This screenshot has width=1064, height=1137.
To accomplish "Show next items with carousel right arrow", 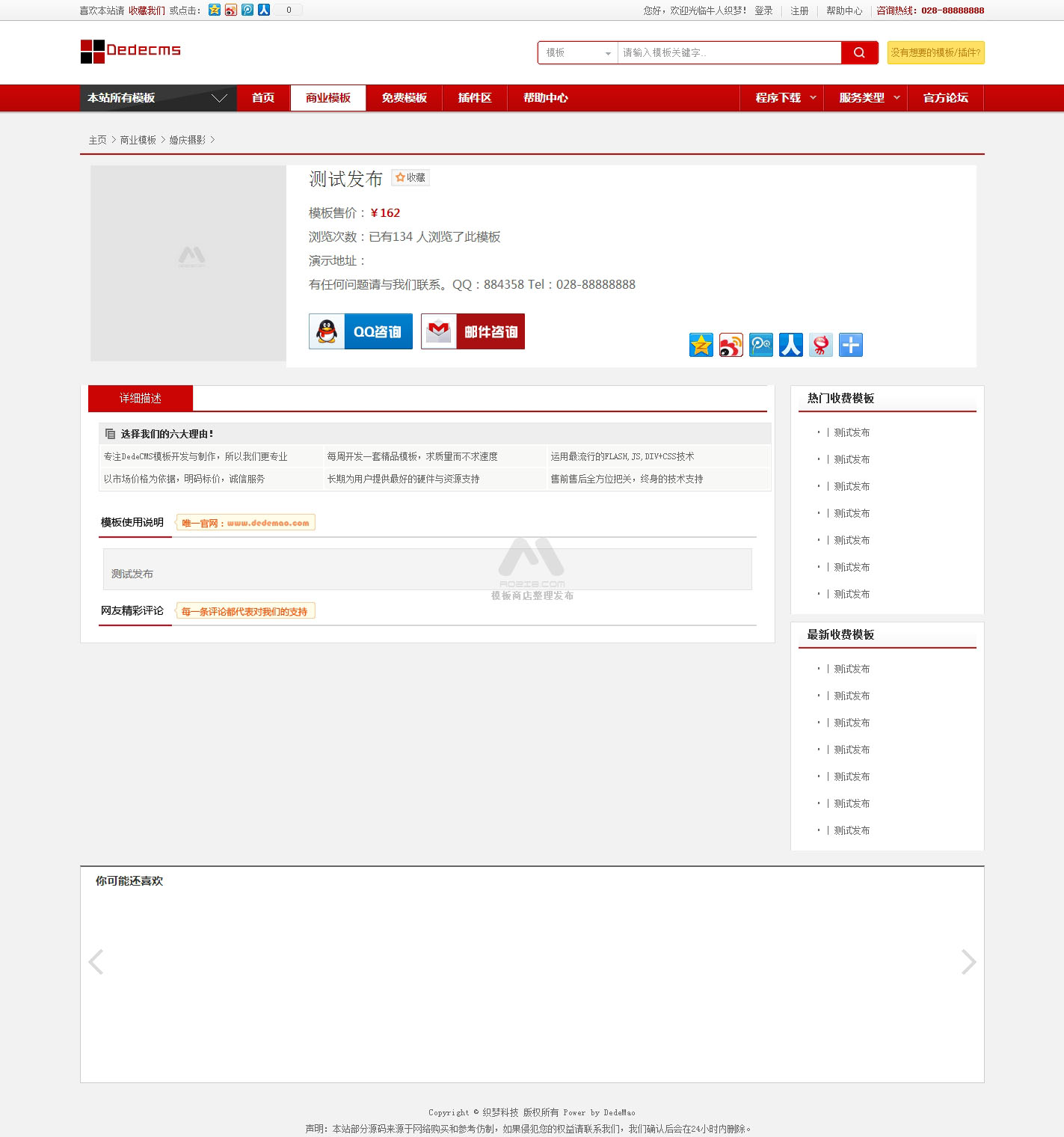I will click(x=968, y=962).
